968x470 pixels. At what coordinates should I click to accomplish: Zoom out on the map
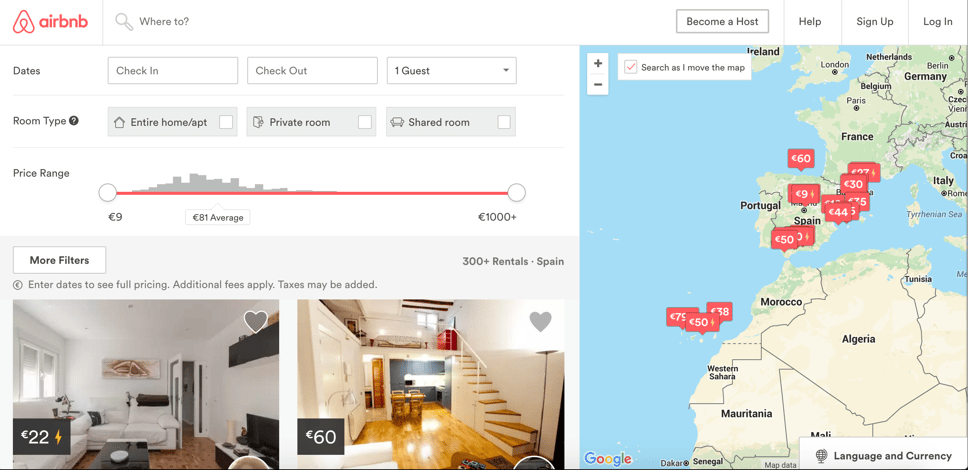pyautogui.click(x=598, y=85)
